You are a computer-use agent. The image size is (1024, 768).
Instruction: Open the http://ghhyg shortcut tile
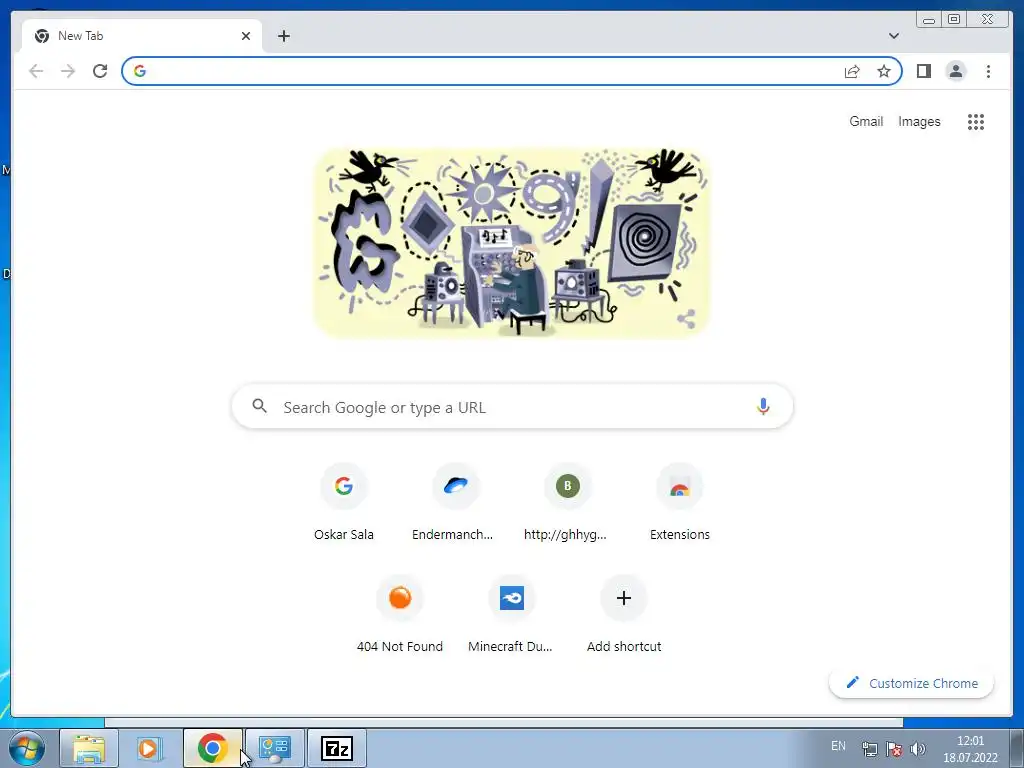[x=567, y=503]
